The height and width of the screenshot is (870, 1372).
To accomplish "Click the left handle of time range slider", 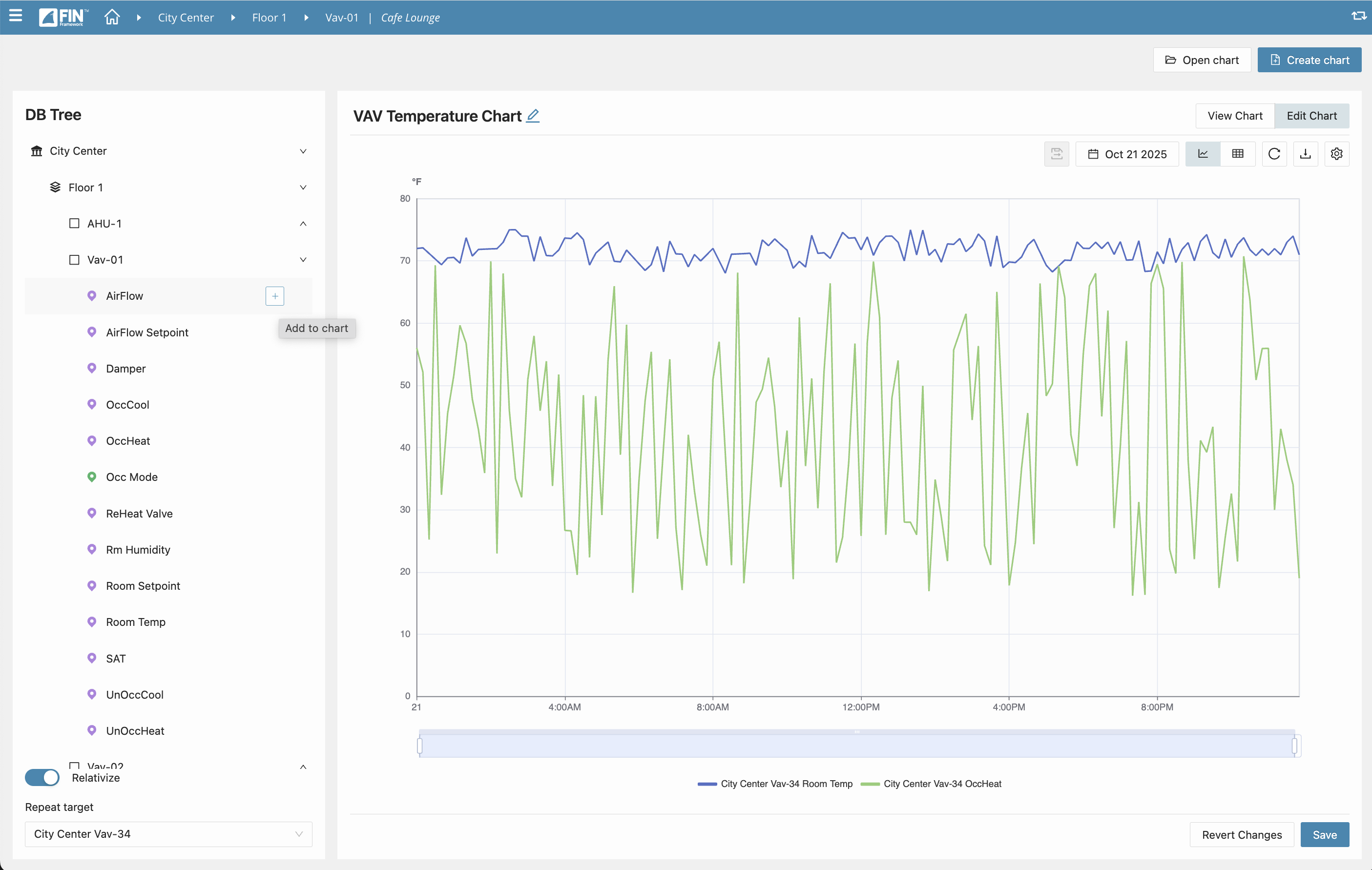I will [420, 745].
